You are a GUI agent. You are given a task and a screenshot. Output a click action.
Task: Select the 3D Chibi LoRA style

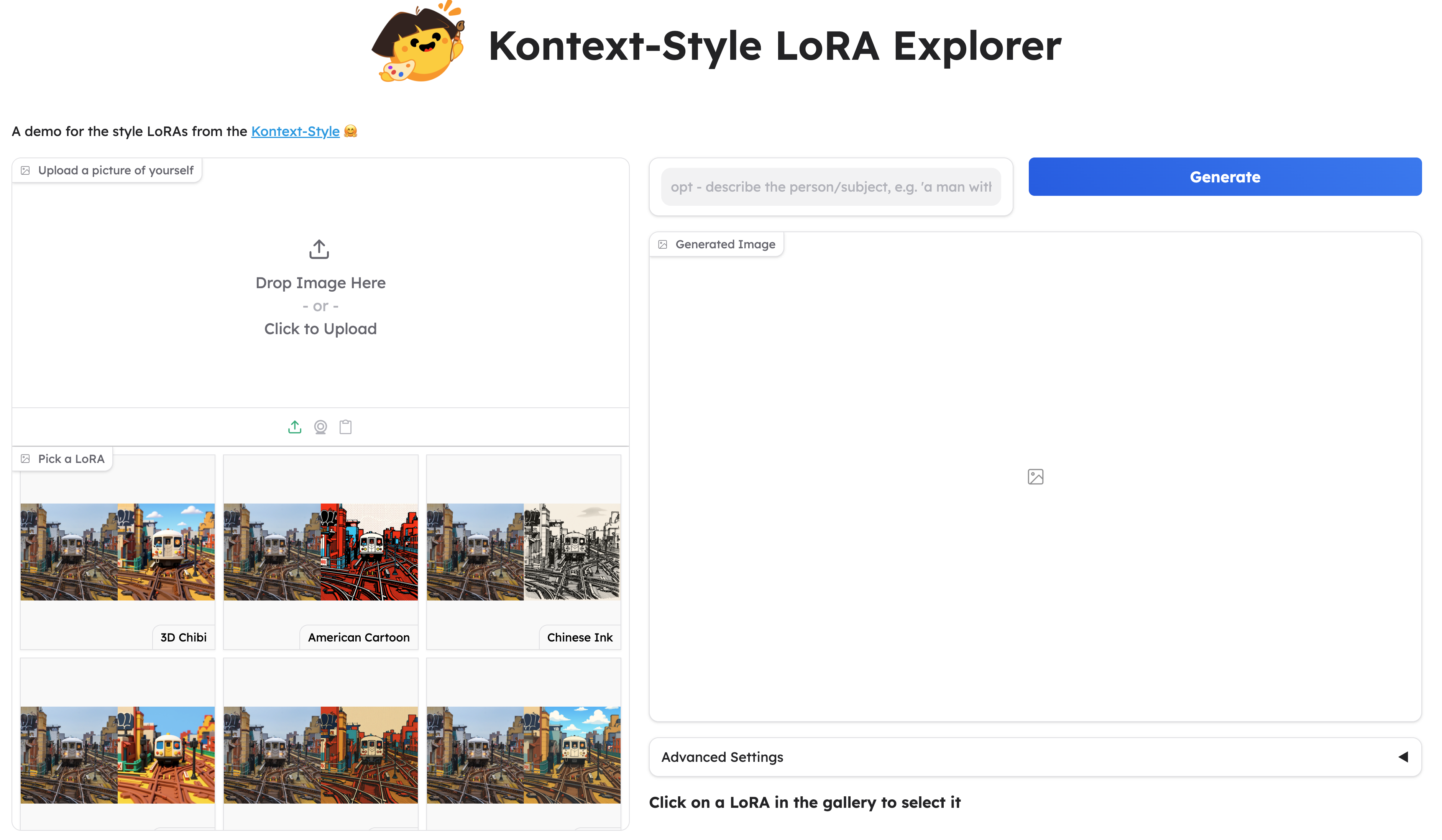117,551
